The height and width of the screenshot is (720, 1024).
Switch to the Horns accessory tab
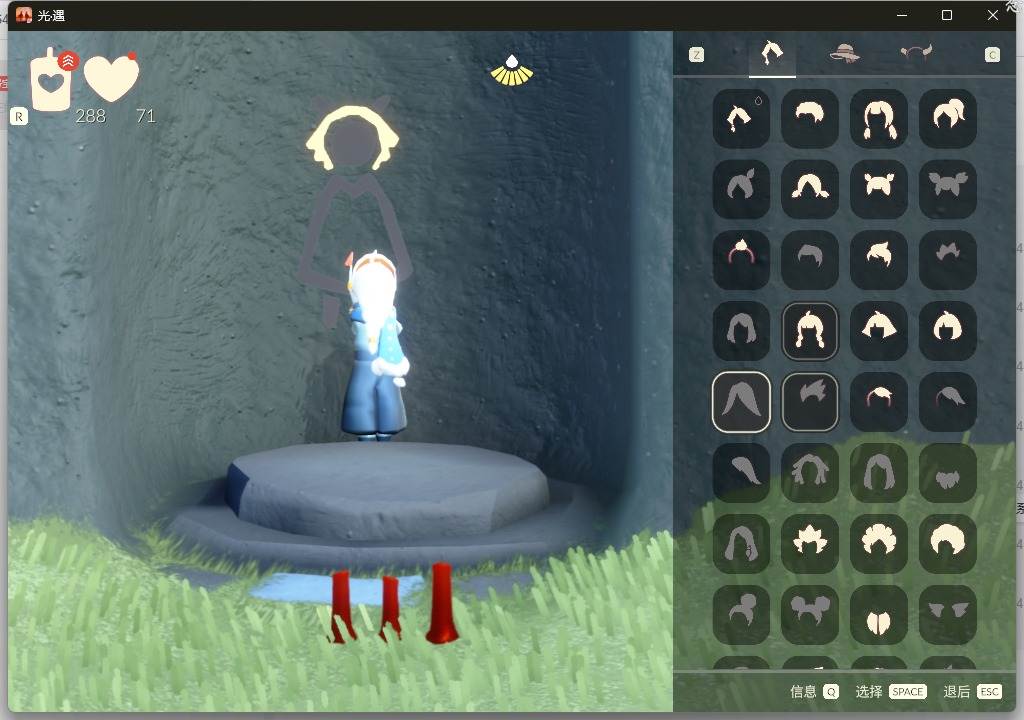click(x=916, y=52)
